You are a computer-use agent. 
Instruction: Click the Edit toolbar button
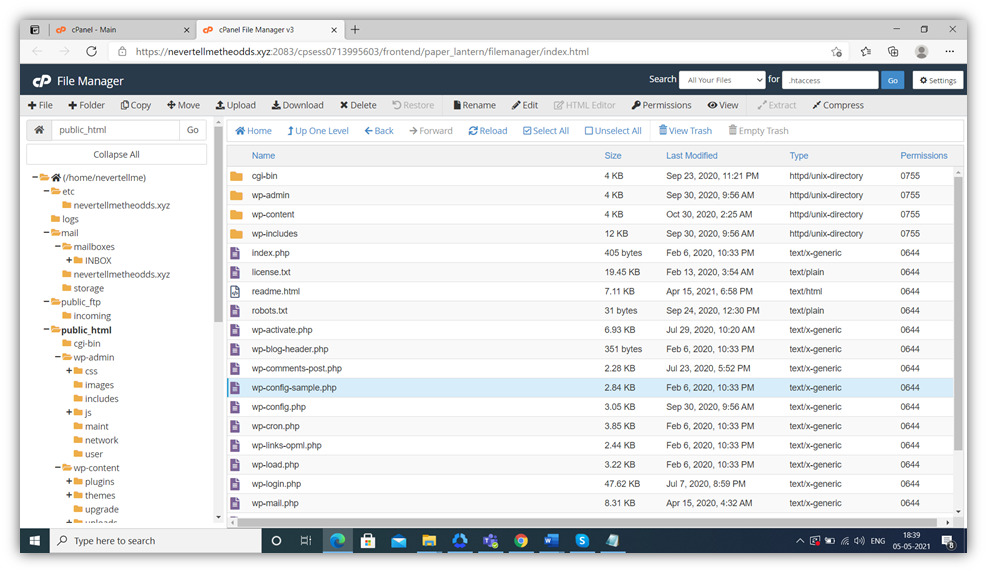[x=524, y=105]
